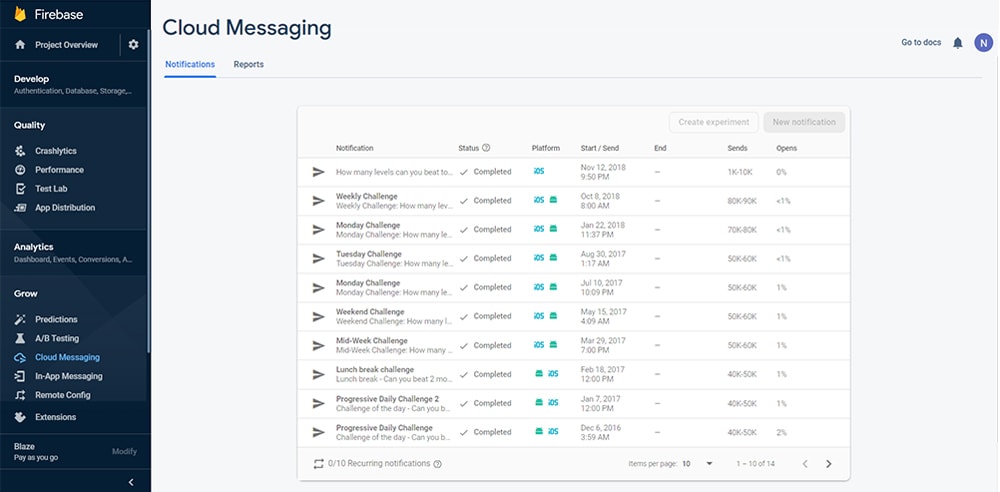
Task: Click the 70K-80K sends value
Action: click(x=742, y=230)
